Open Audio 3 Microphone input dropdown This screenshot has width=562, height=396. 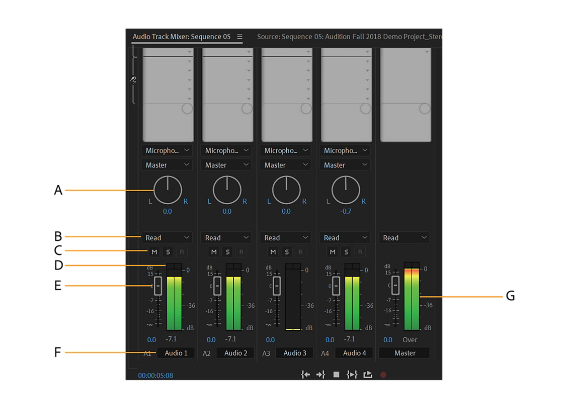[x=285, y=151]
